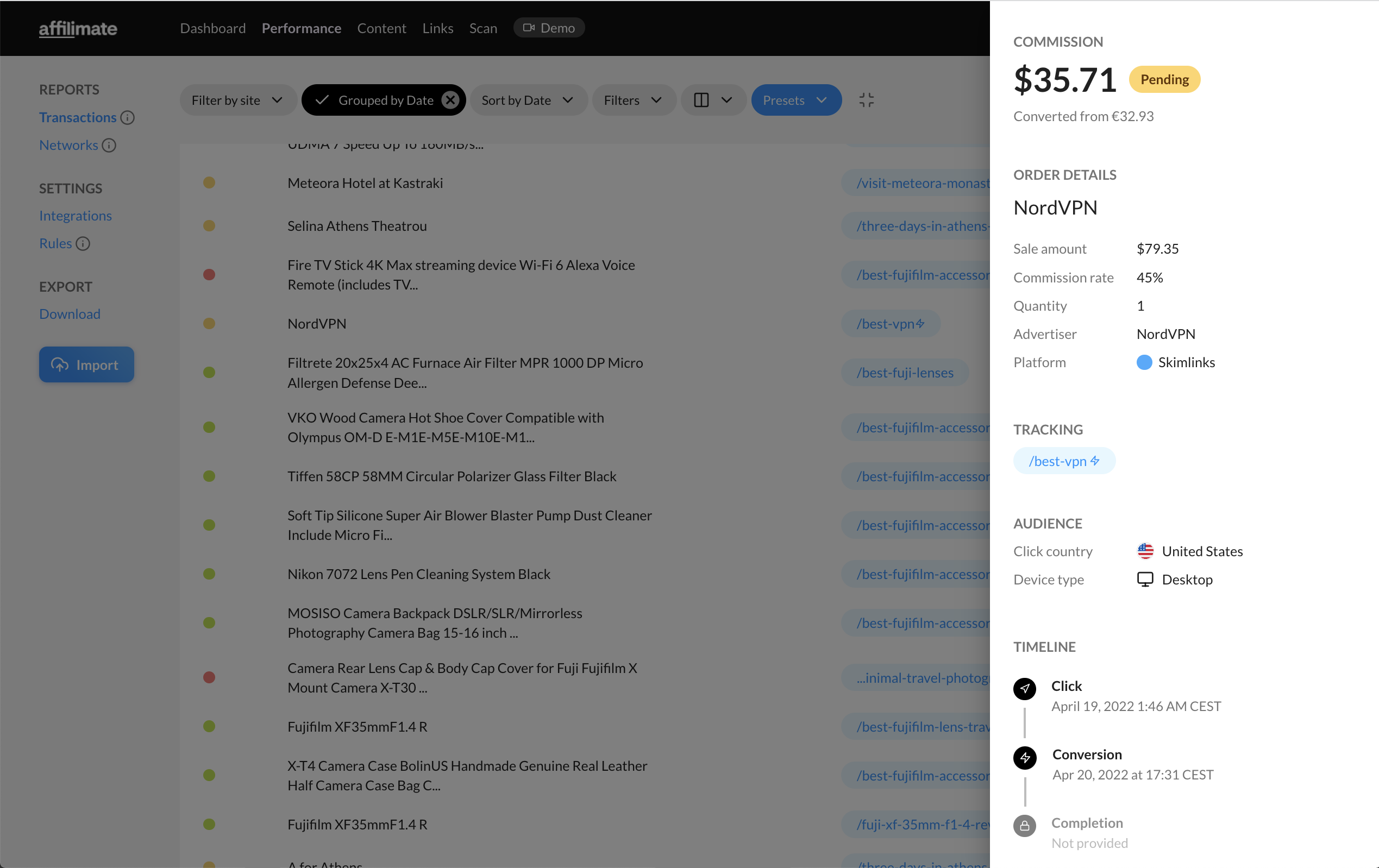The image size is (1379, 868).
Task: Switch to the Content tab
Action: pyautogui.click(x=381, y=28)
